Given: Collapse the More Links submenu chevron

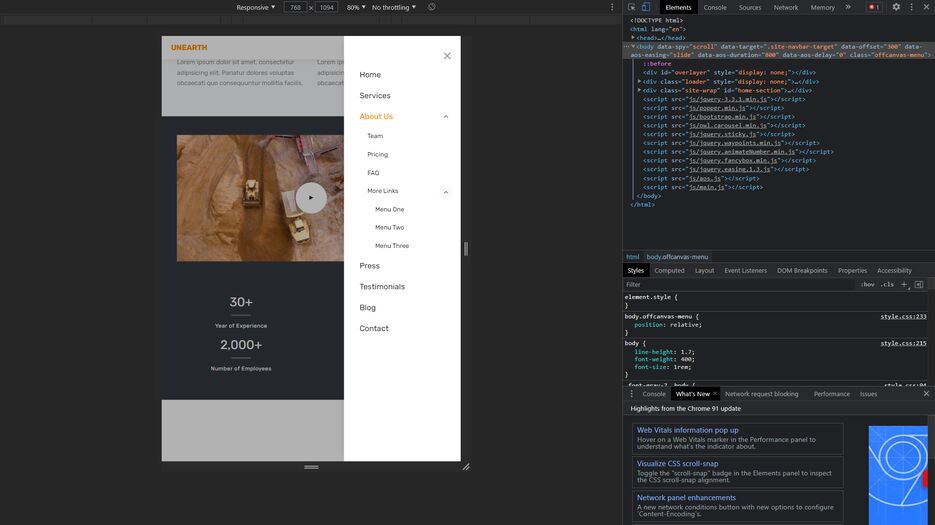Looking at the screenshot, I should pos(445,192).
